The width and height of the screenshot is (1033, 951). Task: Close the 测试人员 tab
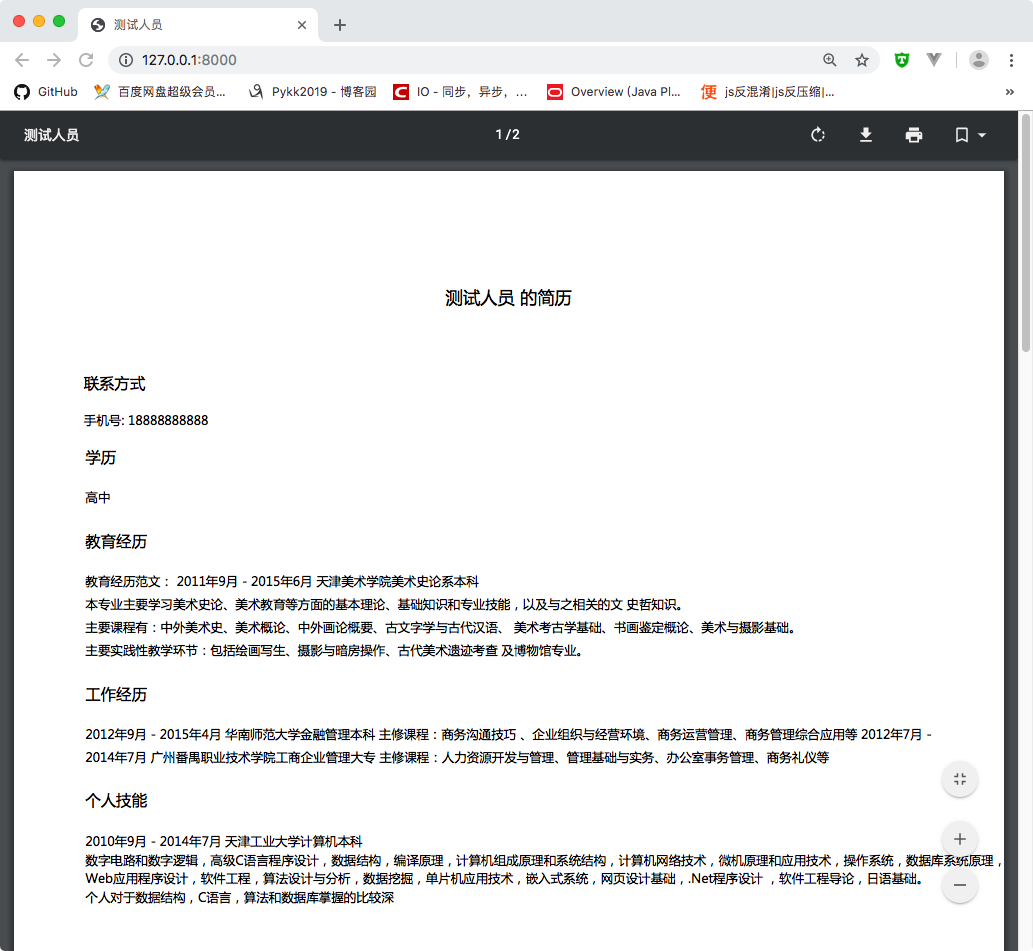(302, 25)
